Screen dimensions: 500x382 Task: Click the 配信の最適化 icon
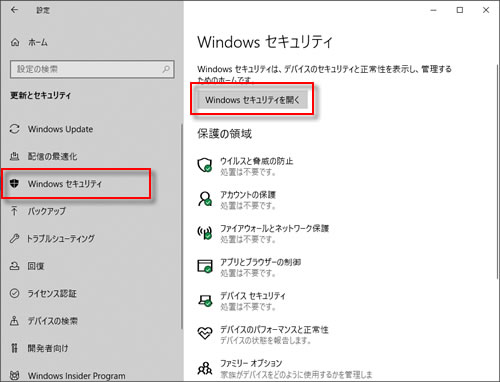[14, 156]
